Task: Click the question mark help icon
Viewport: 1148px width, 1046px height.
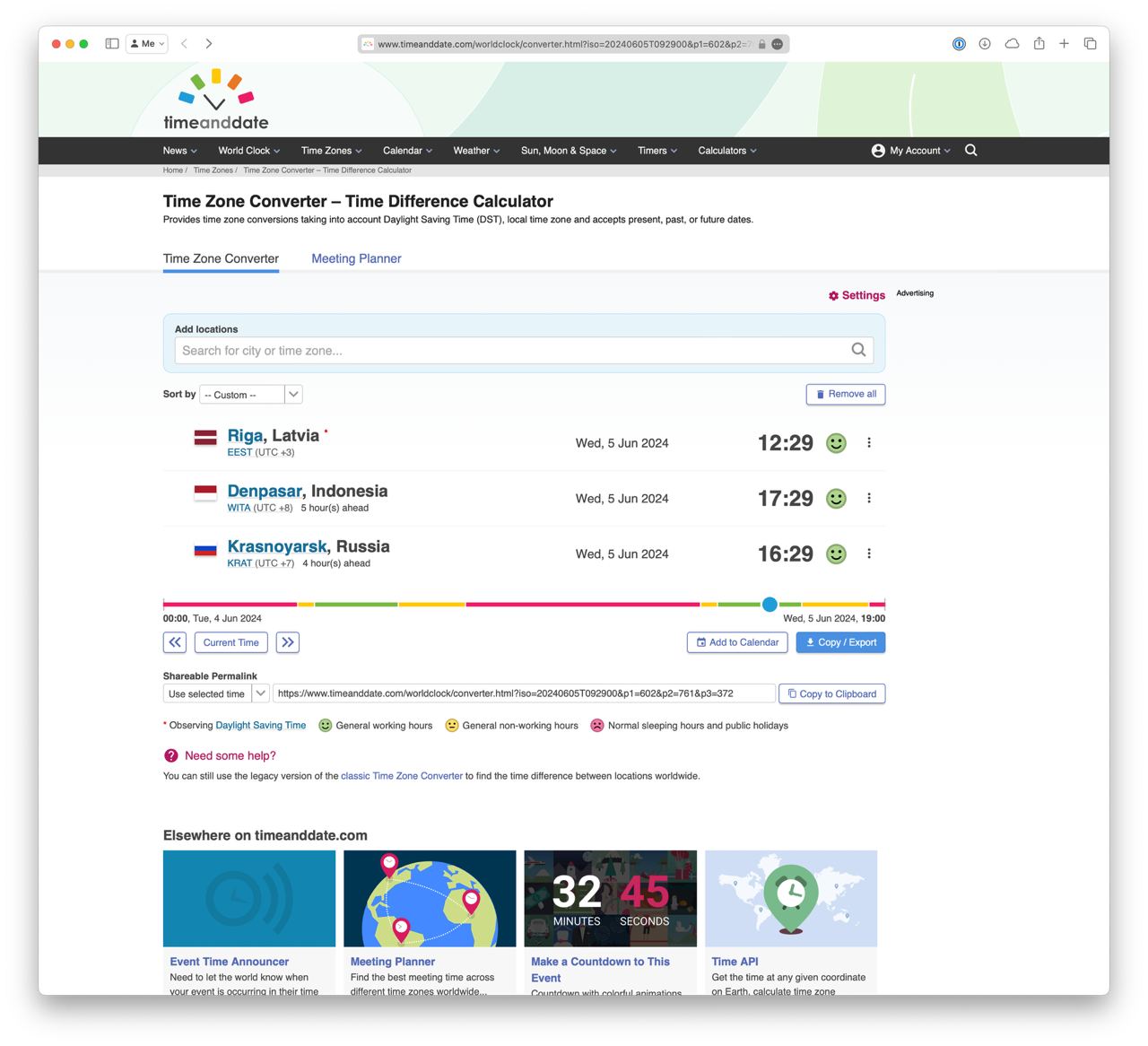Action: (x=171, y=756)
